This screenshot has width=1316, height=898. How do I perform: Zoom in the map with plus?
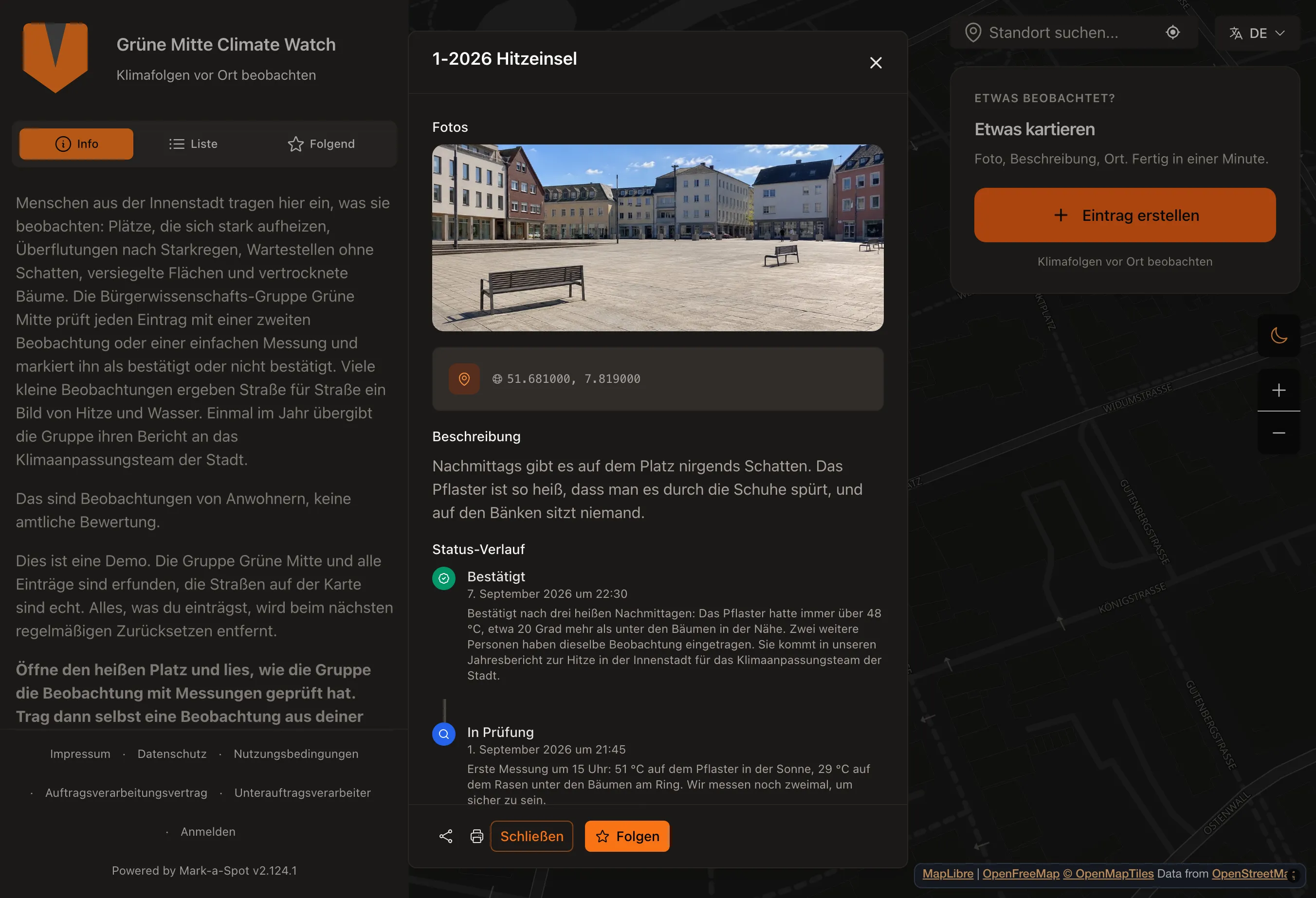point(1279,390)
